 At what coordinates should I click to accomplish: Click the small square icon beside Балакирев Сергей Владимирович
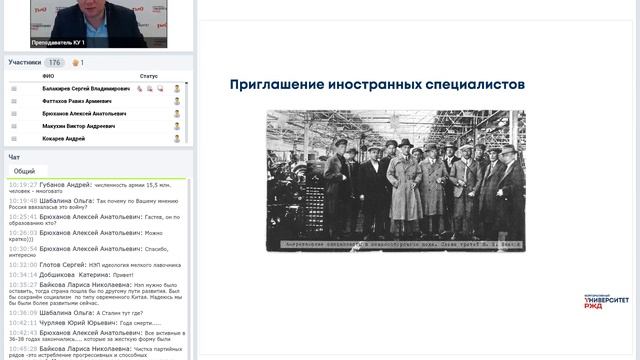[14, 89]
